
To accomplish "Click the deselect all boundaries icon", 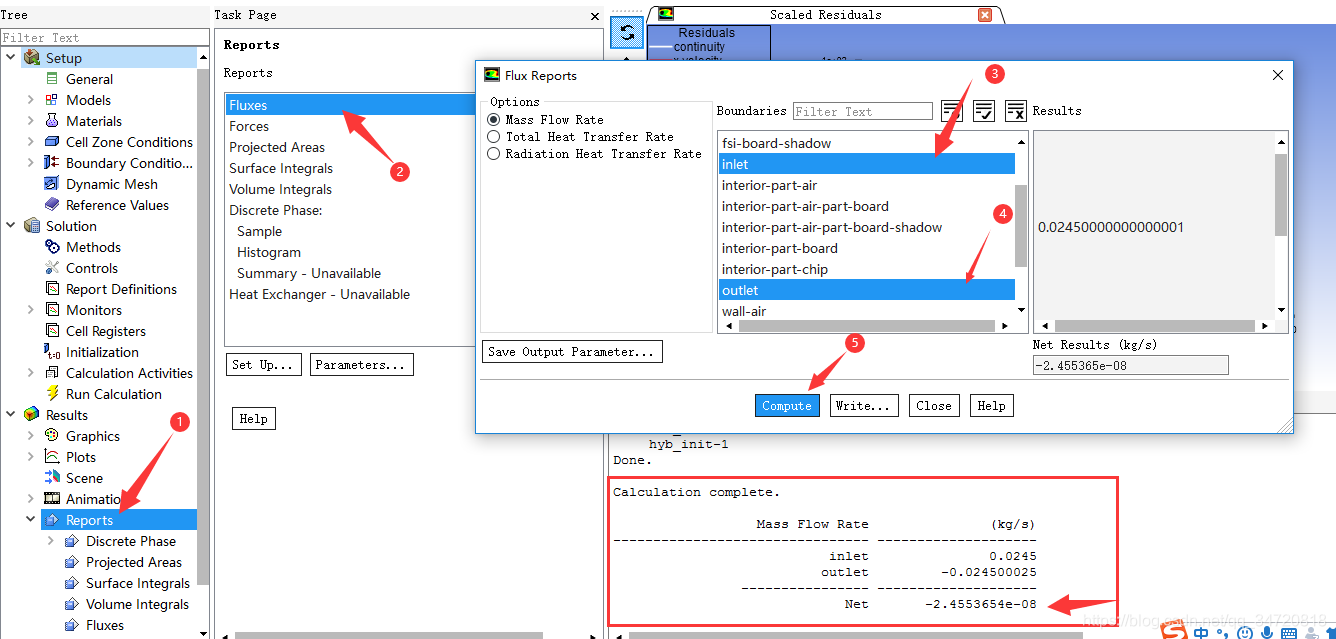I will tap(1015, 111).
